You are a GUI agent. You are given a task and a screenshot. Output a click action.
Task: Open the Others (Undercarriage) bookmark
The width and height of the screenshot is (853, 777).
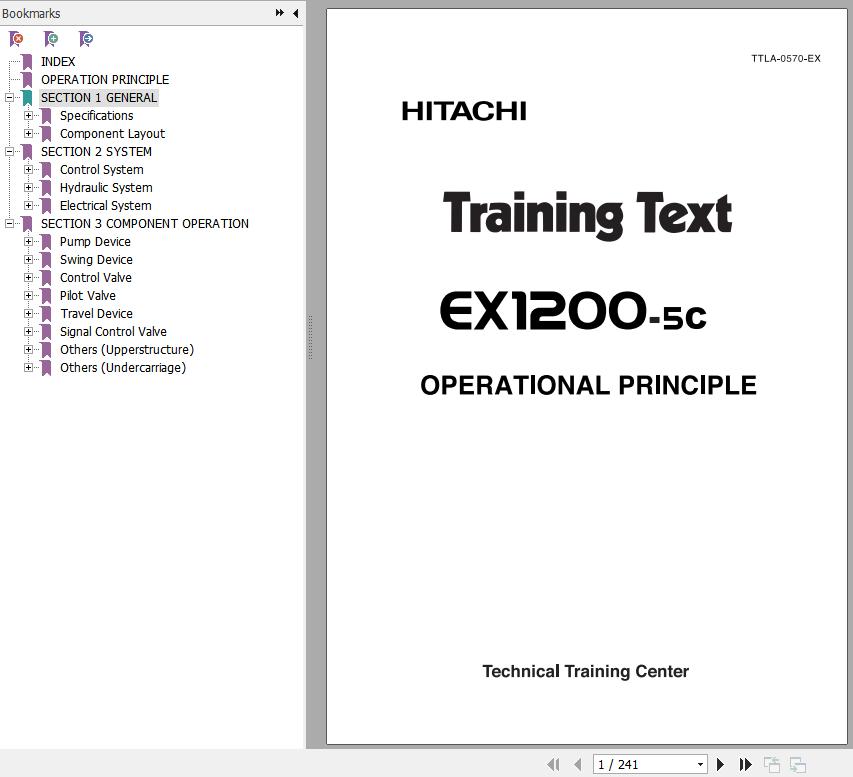coord(123,367)
